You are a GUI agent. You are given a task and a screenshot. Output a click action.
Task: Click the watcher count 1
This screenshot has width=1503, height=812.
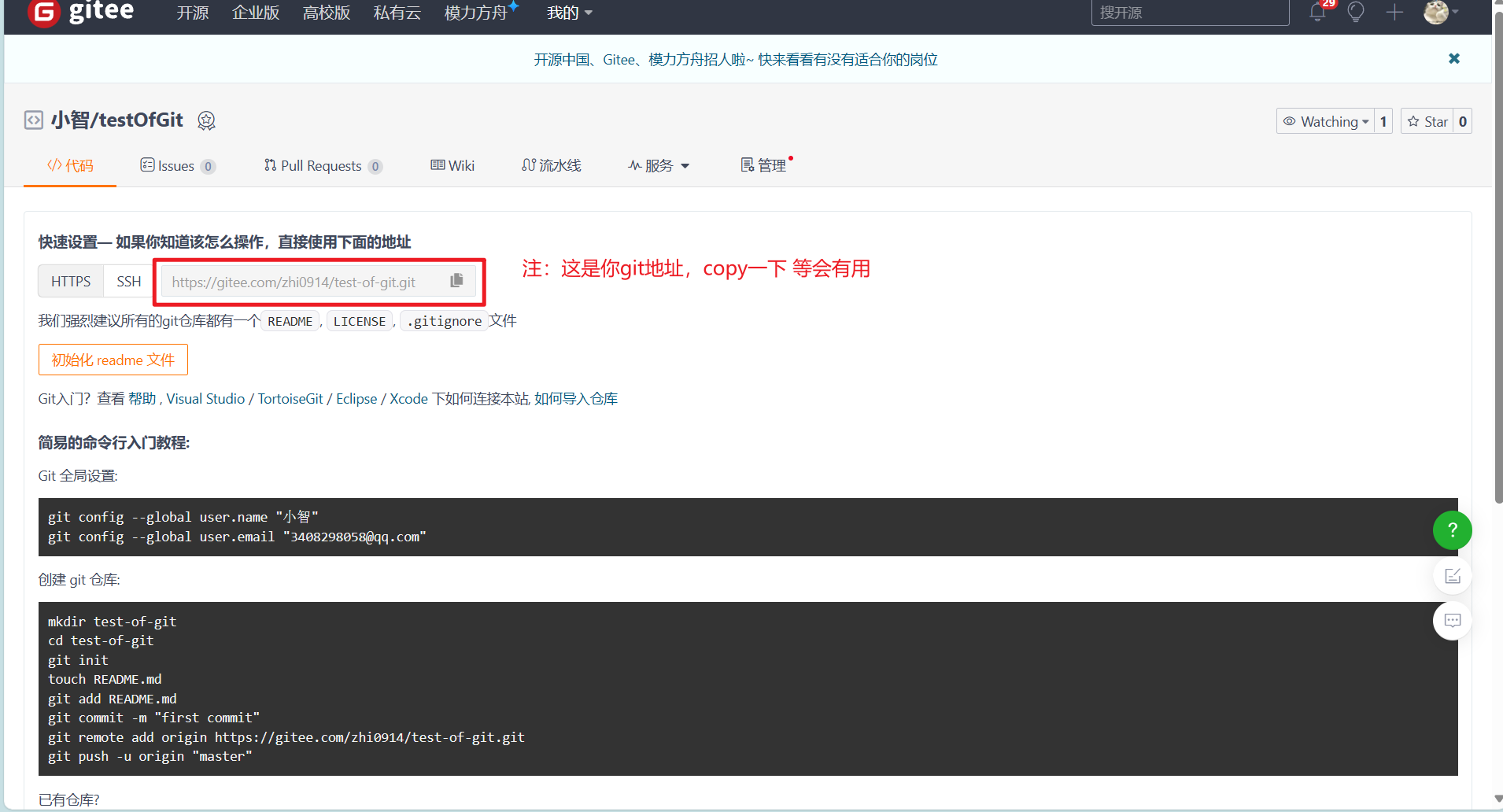pyautogui.click(x=1383, y=121)
